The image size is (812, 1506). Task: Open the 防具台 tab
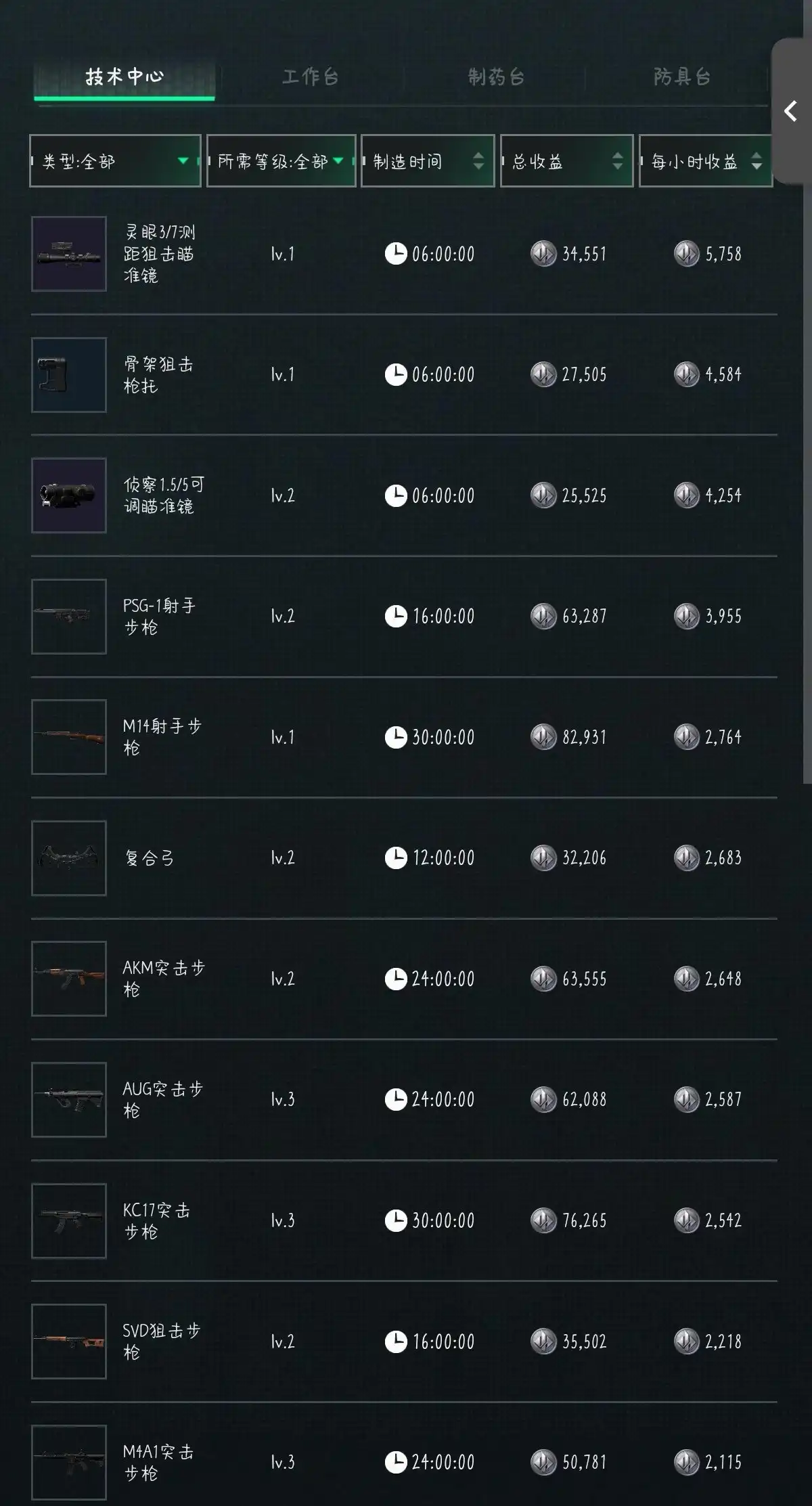[681, 77]
